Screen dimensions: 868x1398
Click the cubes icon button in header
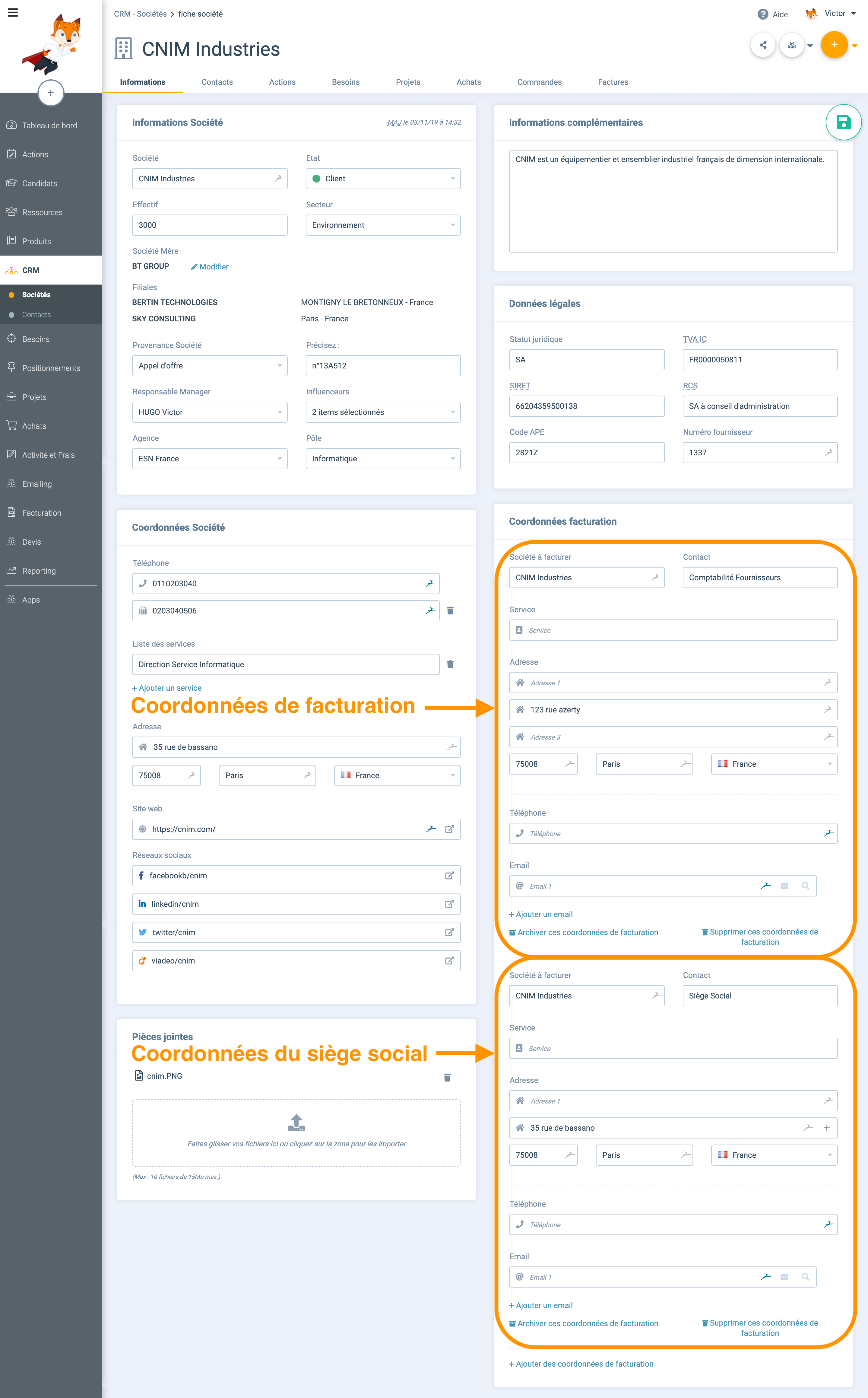[792, 45]
